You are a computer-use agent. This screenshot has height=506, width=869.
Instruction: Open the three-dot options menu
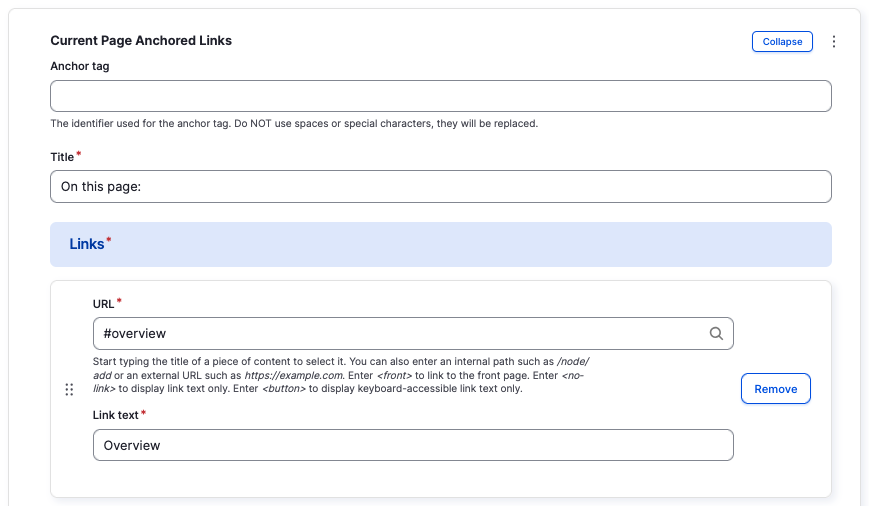point(834,42)
